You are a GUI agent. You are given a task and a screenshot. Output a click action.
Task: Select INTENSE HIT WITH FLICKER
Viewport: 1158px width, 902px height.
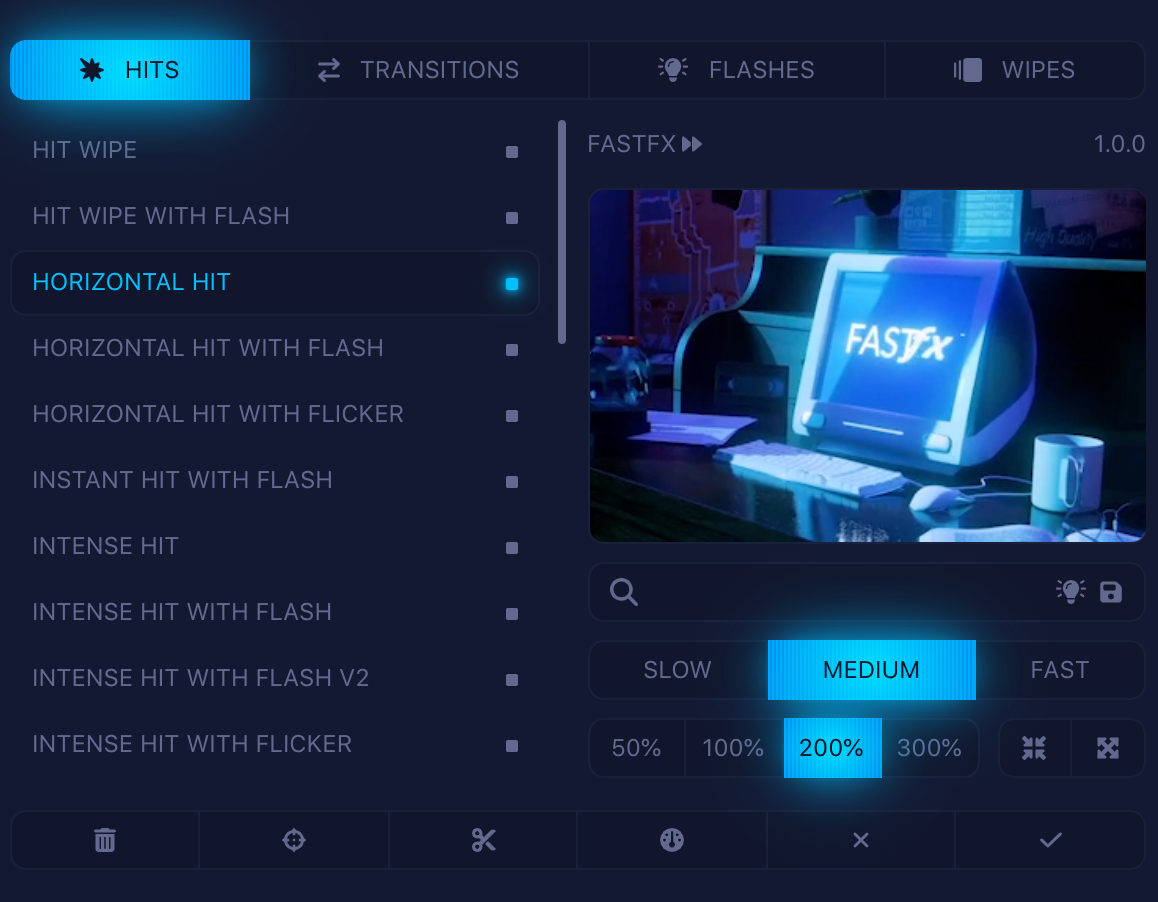click(x=275, y=745)
